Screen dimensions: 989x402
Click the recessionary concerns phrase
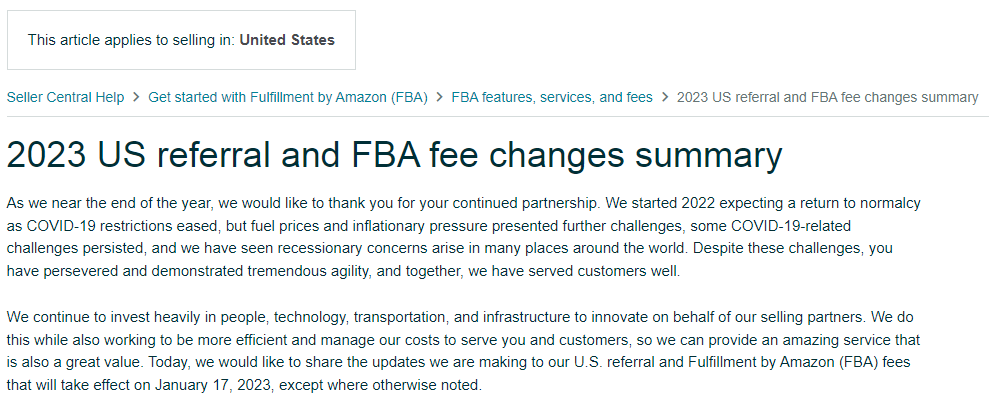(x=377, y=247)
